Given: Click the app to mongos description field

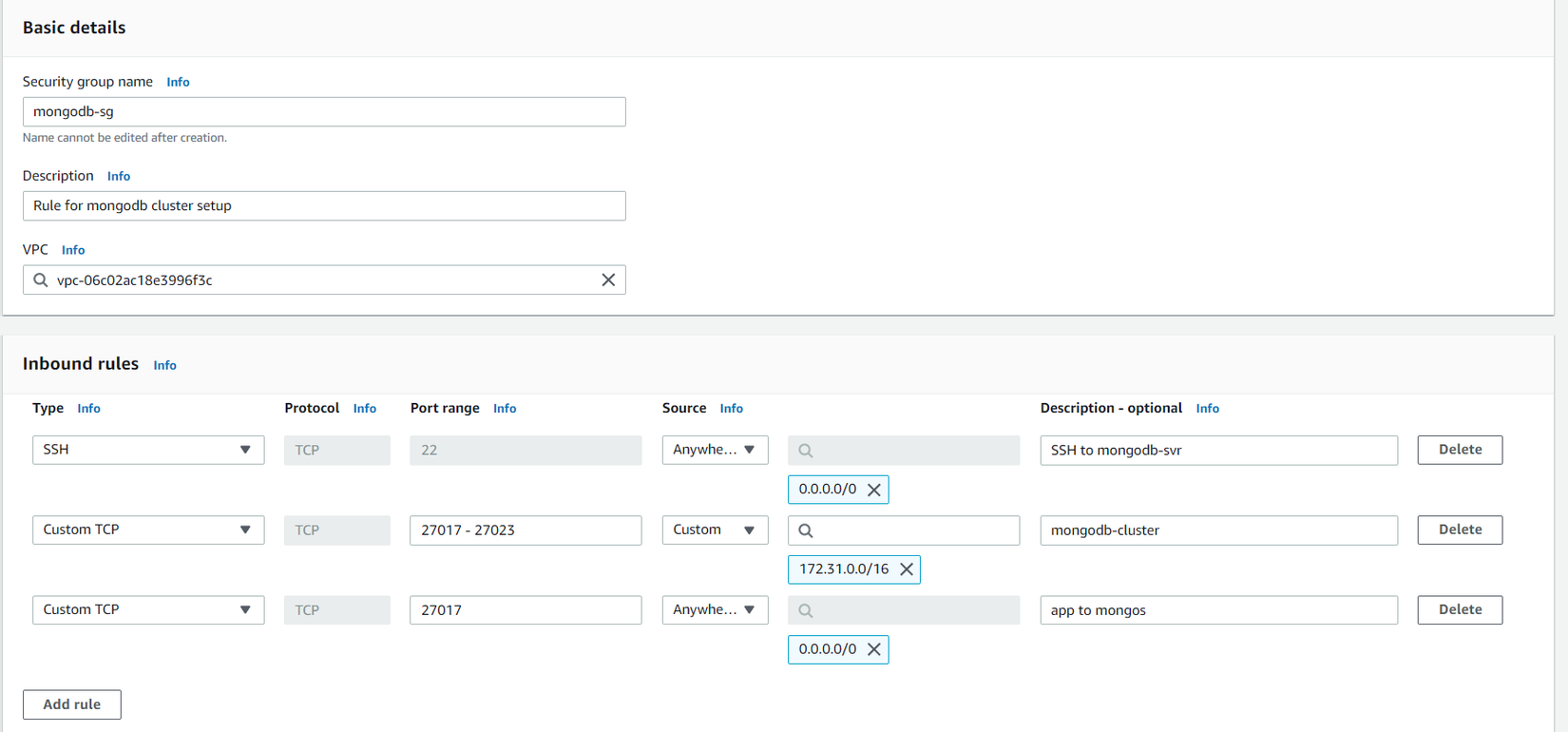Looking at the screenshot, I should coord(1218,609).
